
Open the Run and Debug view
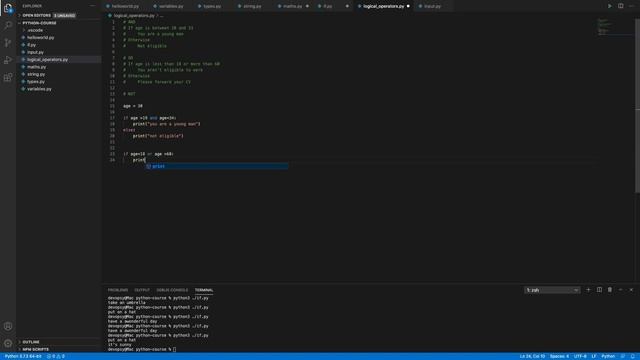(x=8, y=60)
